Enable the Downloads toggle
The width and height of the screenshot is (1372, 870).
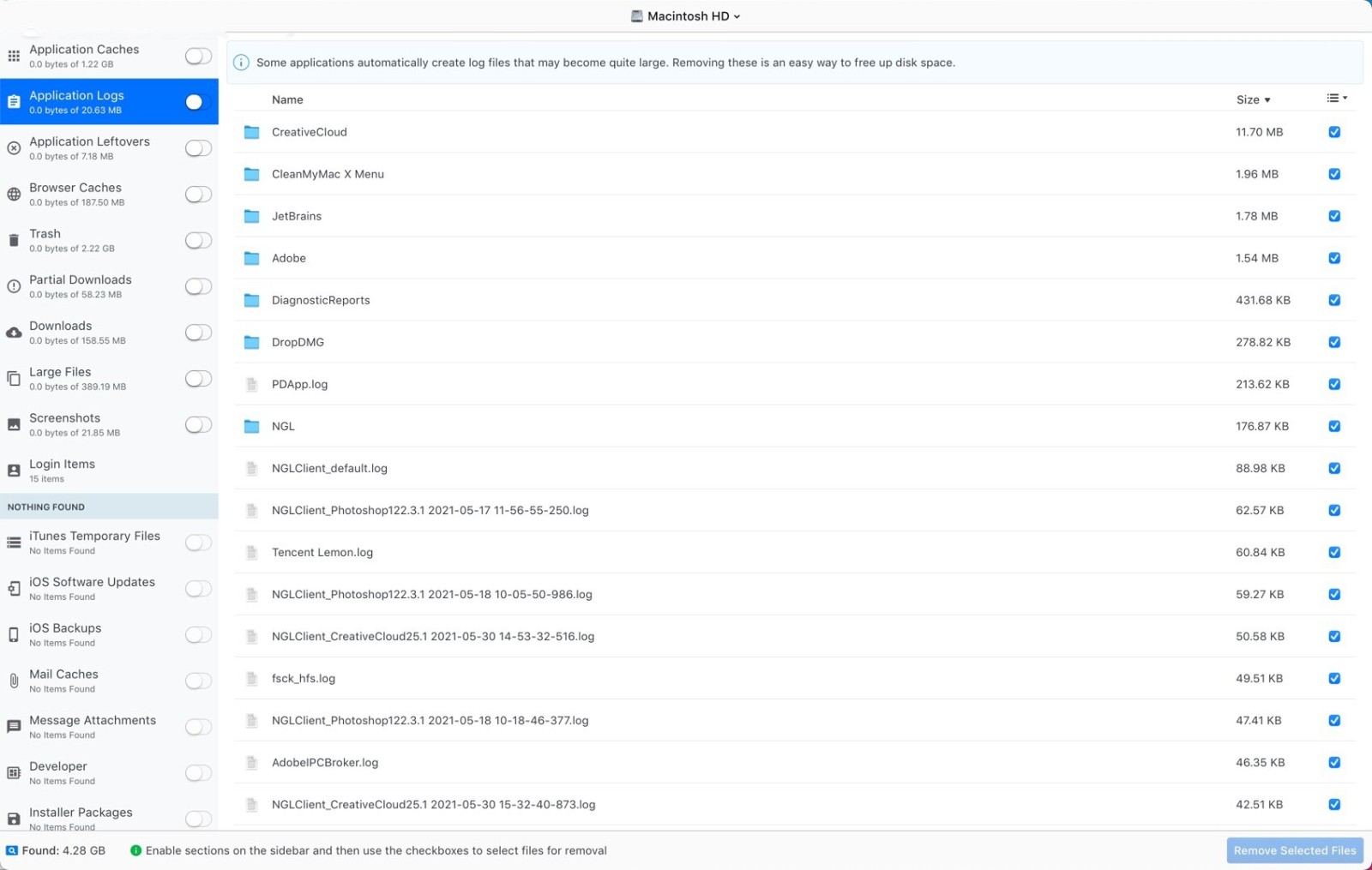point(198,333)
